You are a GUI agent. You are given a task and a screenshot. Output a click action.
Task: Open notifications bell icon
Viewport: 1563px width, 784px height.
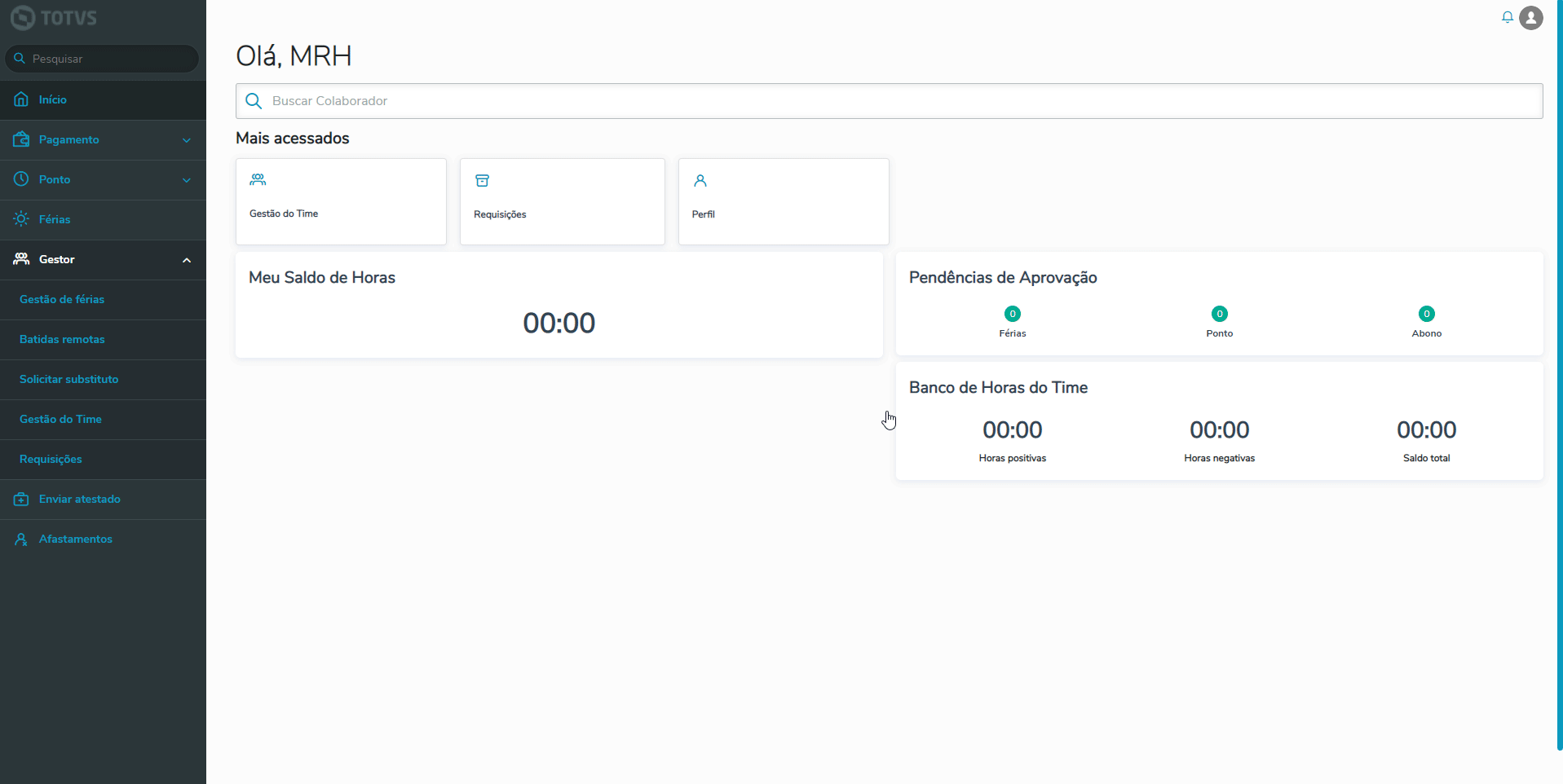tap(1508, 17)
